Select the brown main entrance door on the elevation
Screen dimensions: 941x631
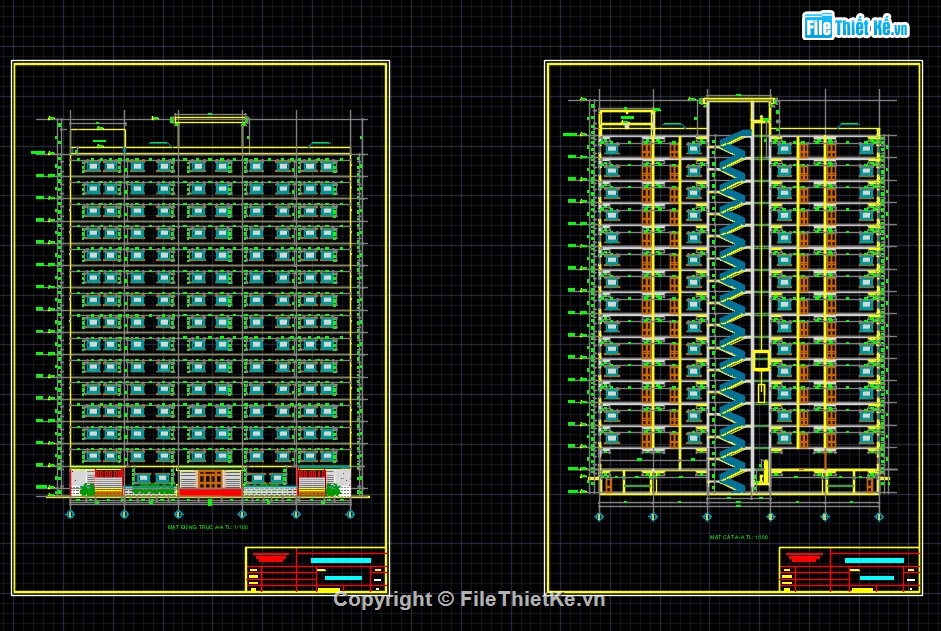(209, 480)
